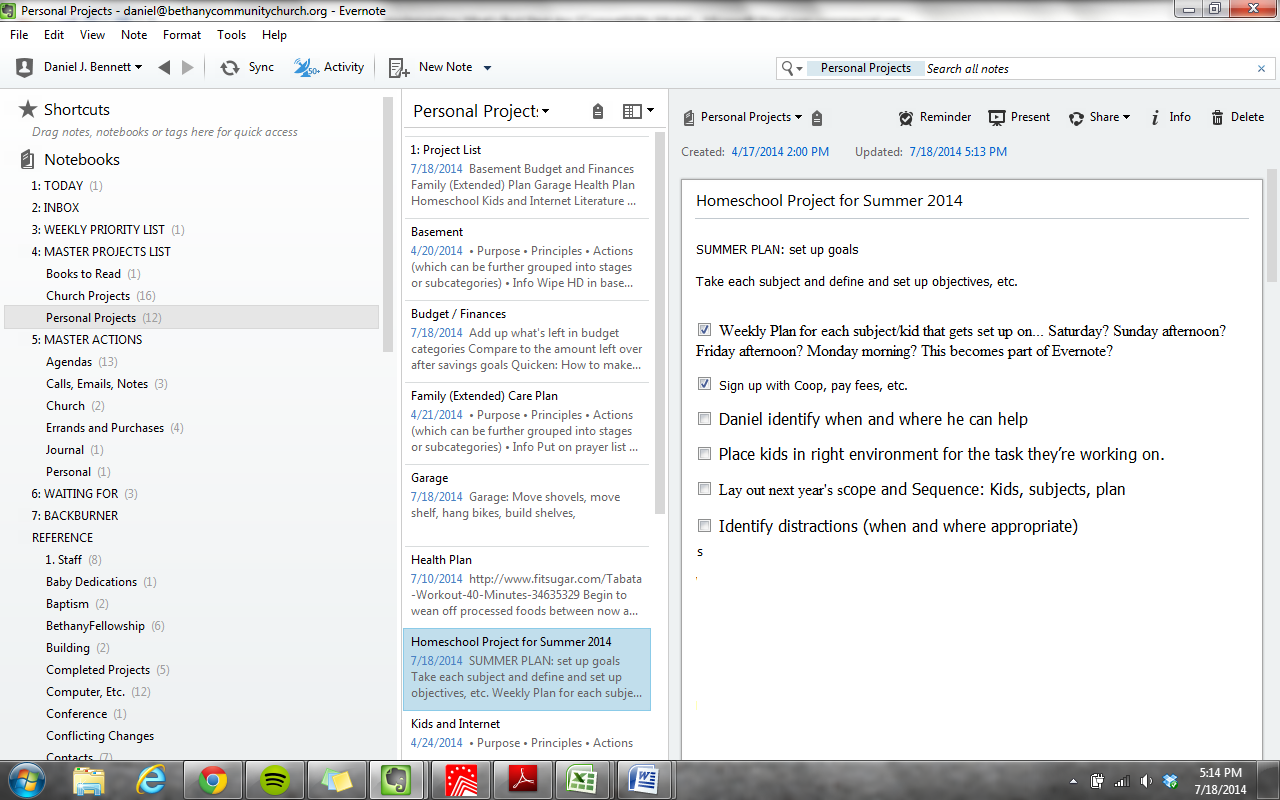Expand the Share dropdown menu

[1126, 117]
